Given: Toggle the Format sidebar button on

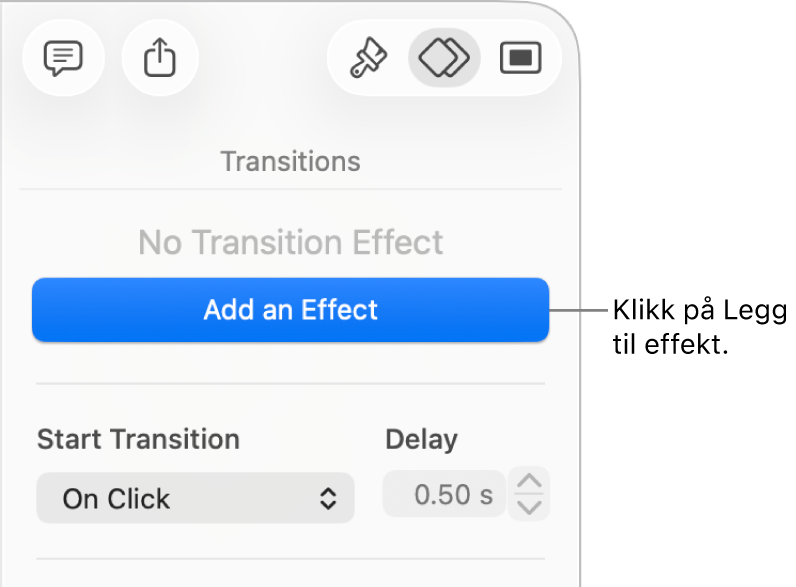Looking at the screenshot, I should (x=369, y=59).
